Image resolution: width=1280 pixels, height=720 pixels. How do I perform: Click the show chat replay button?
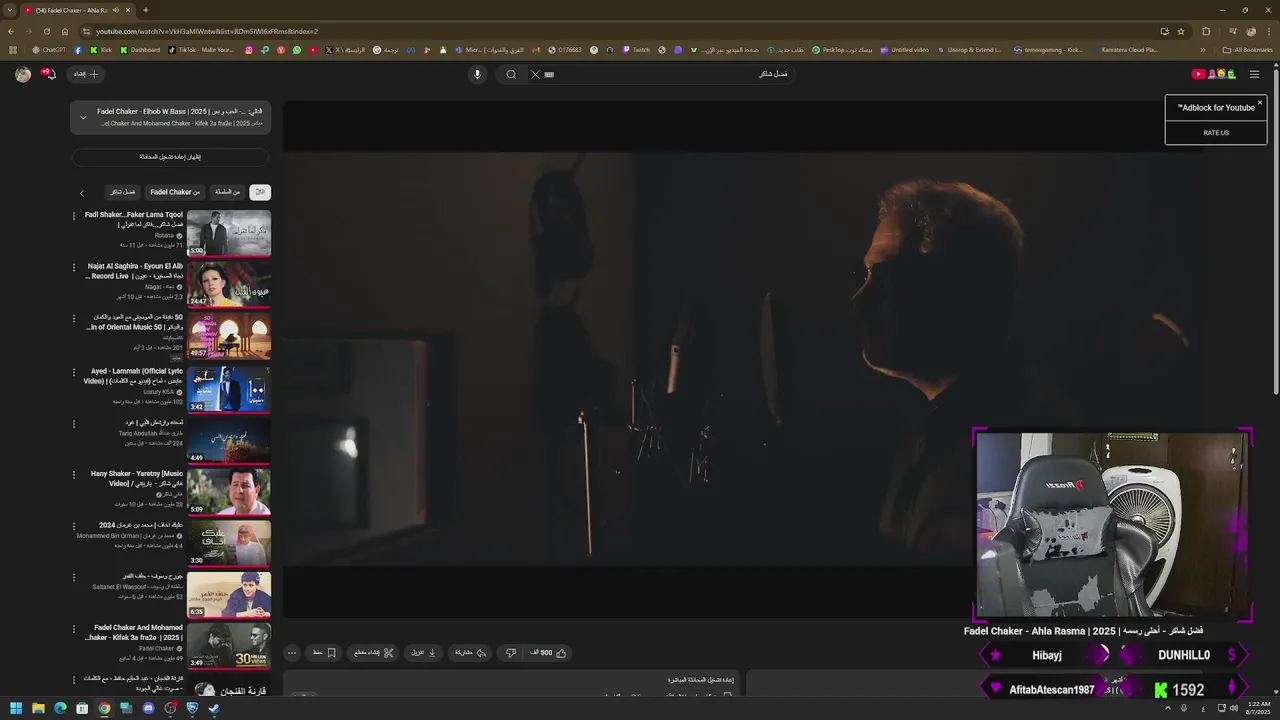click(170, 157)
